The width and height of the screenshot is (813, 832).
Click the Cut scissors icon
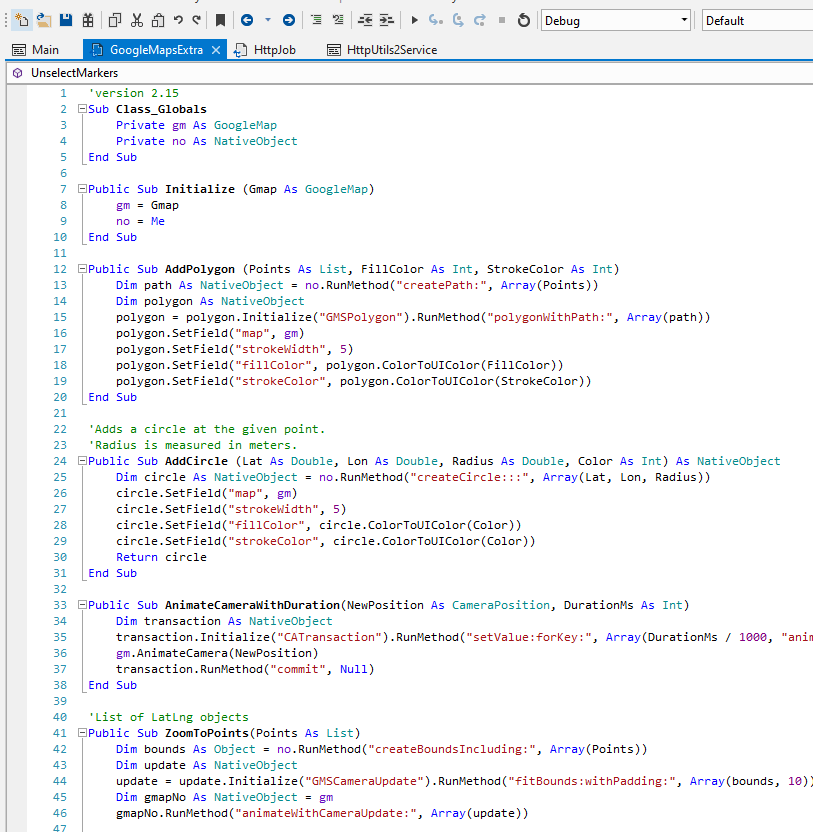click(x=136, y=20)
